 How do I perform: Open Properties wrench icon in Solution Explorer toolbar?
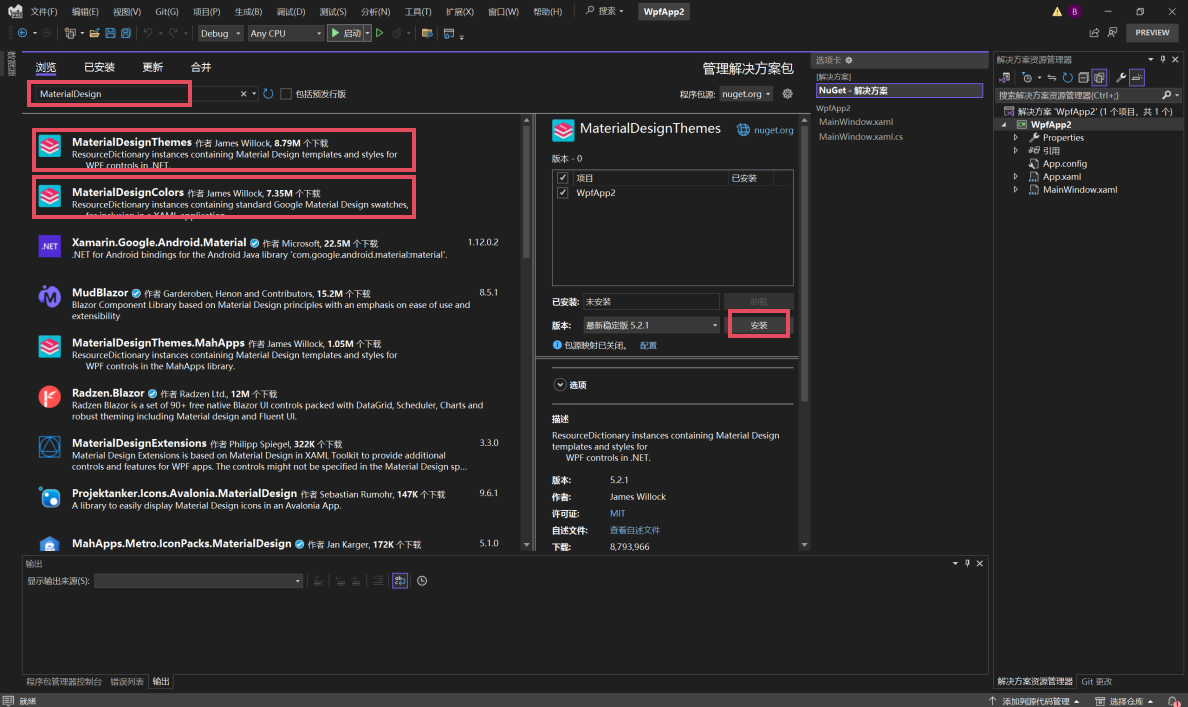(1121, 77)
